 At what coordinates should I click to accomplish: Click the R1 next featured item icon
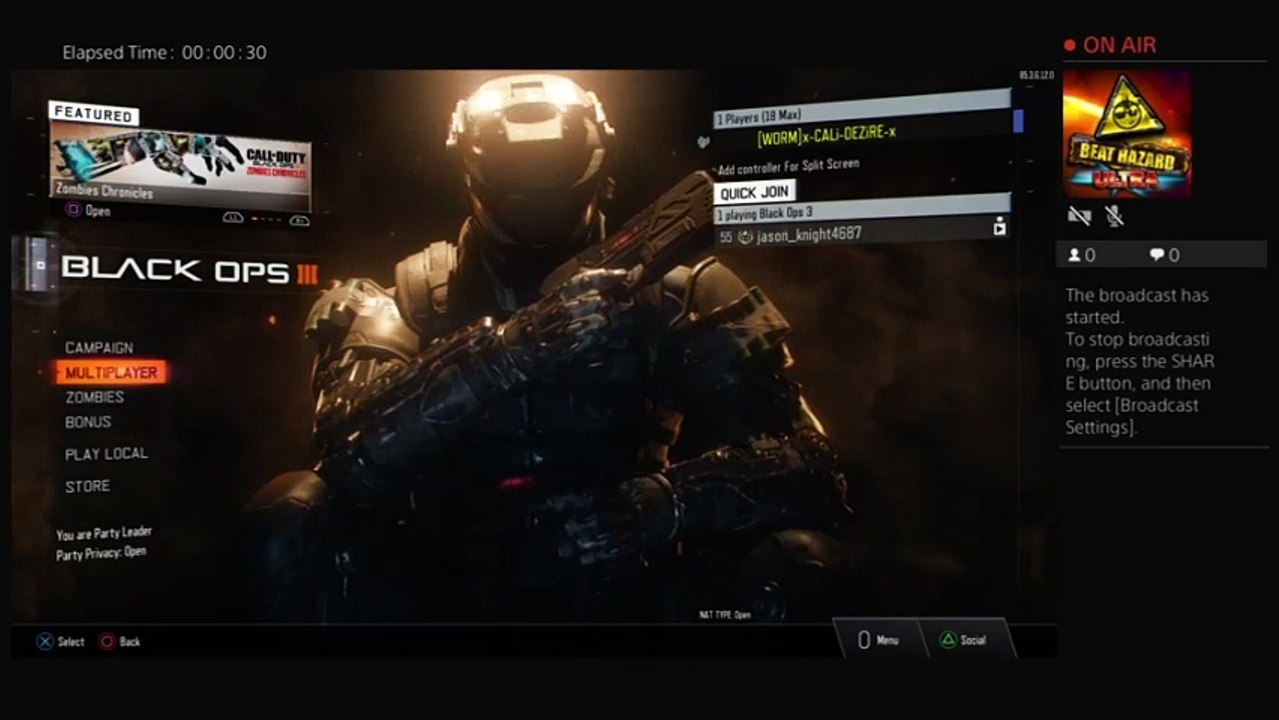(299, 219)
